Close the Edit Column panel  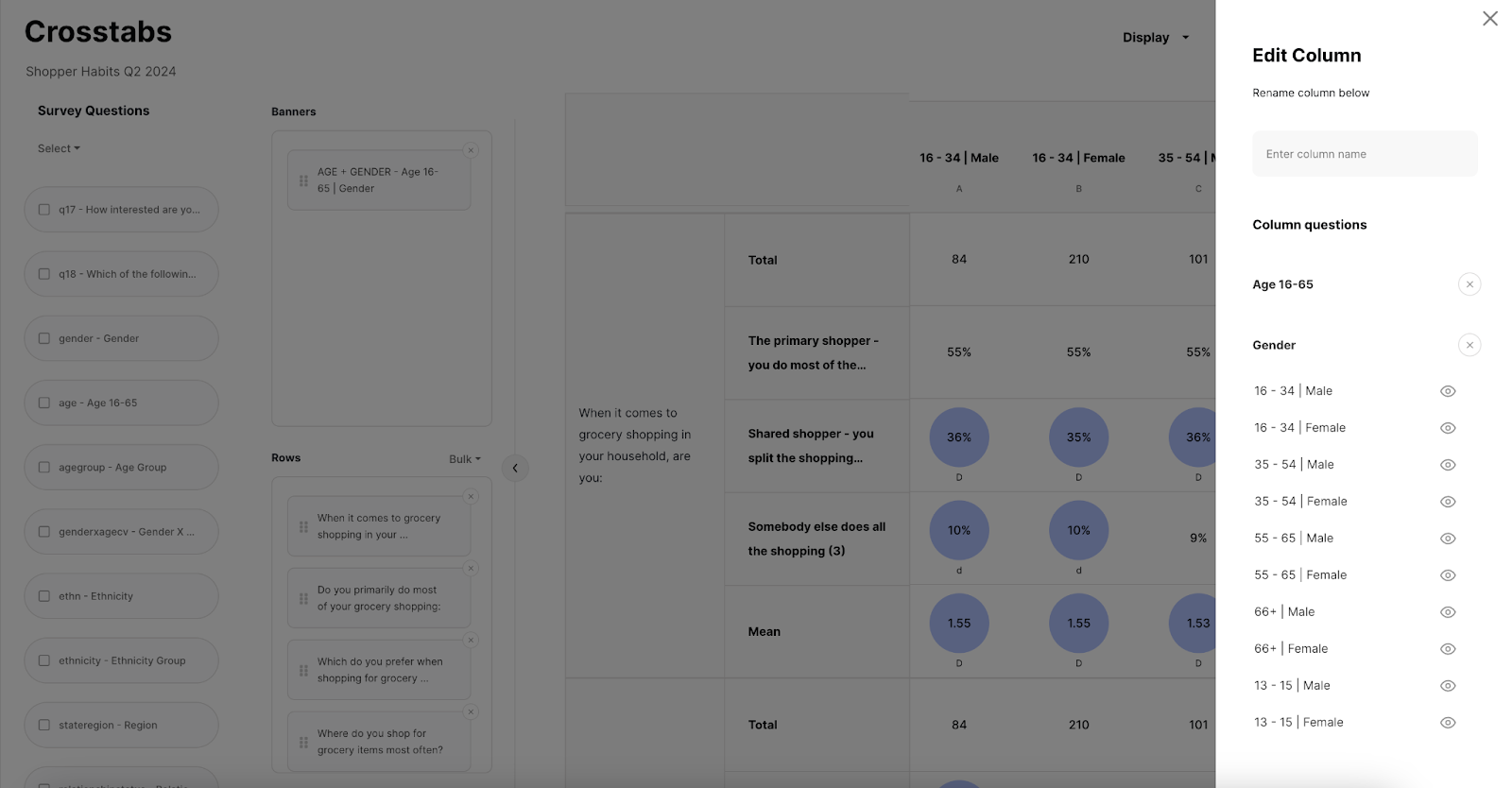(x=1489, y=19)
